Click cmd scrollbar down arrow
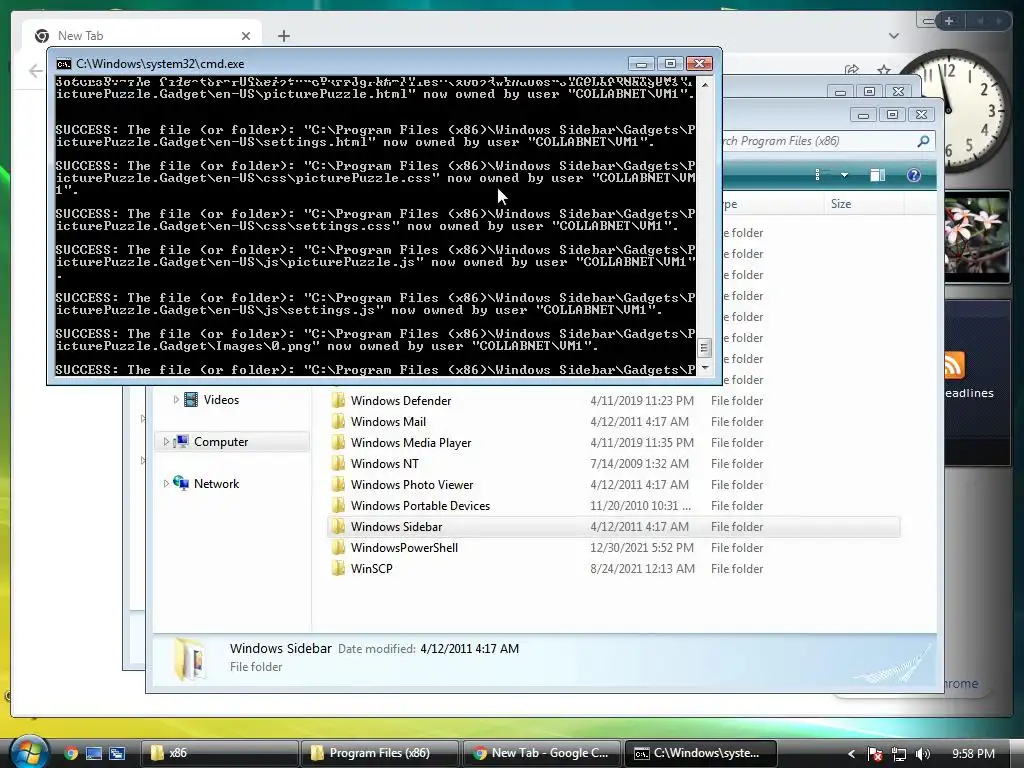The height and width of the screenshot is (768, 1024). pos(705,368)
